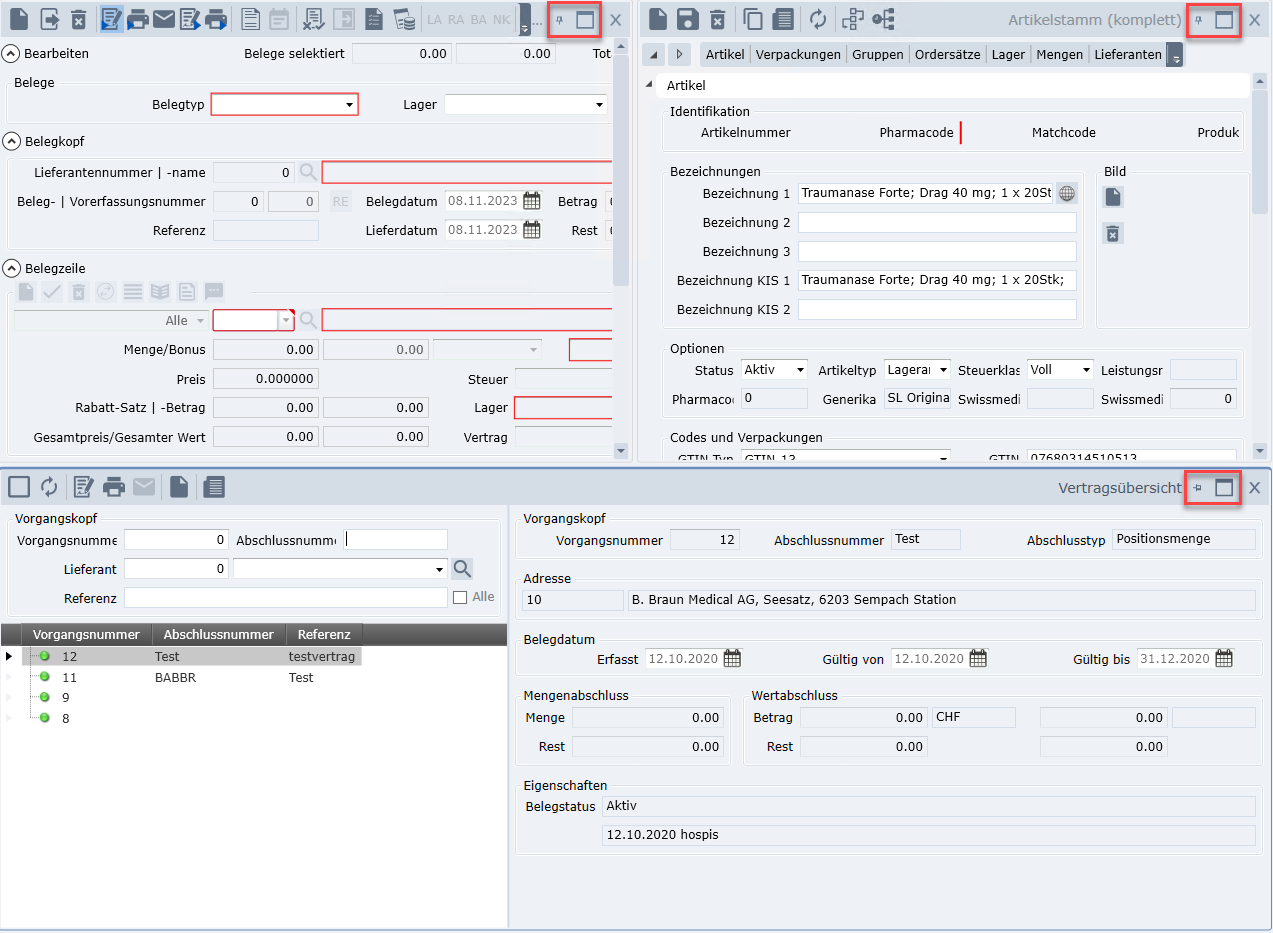Tick the Alle checkbox next to Referenz
The width and height of the screenshot is (1273, 933).
click(x=460, y=597)
